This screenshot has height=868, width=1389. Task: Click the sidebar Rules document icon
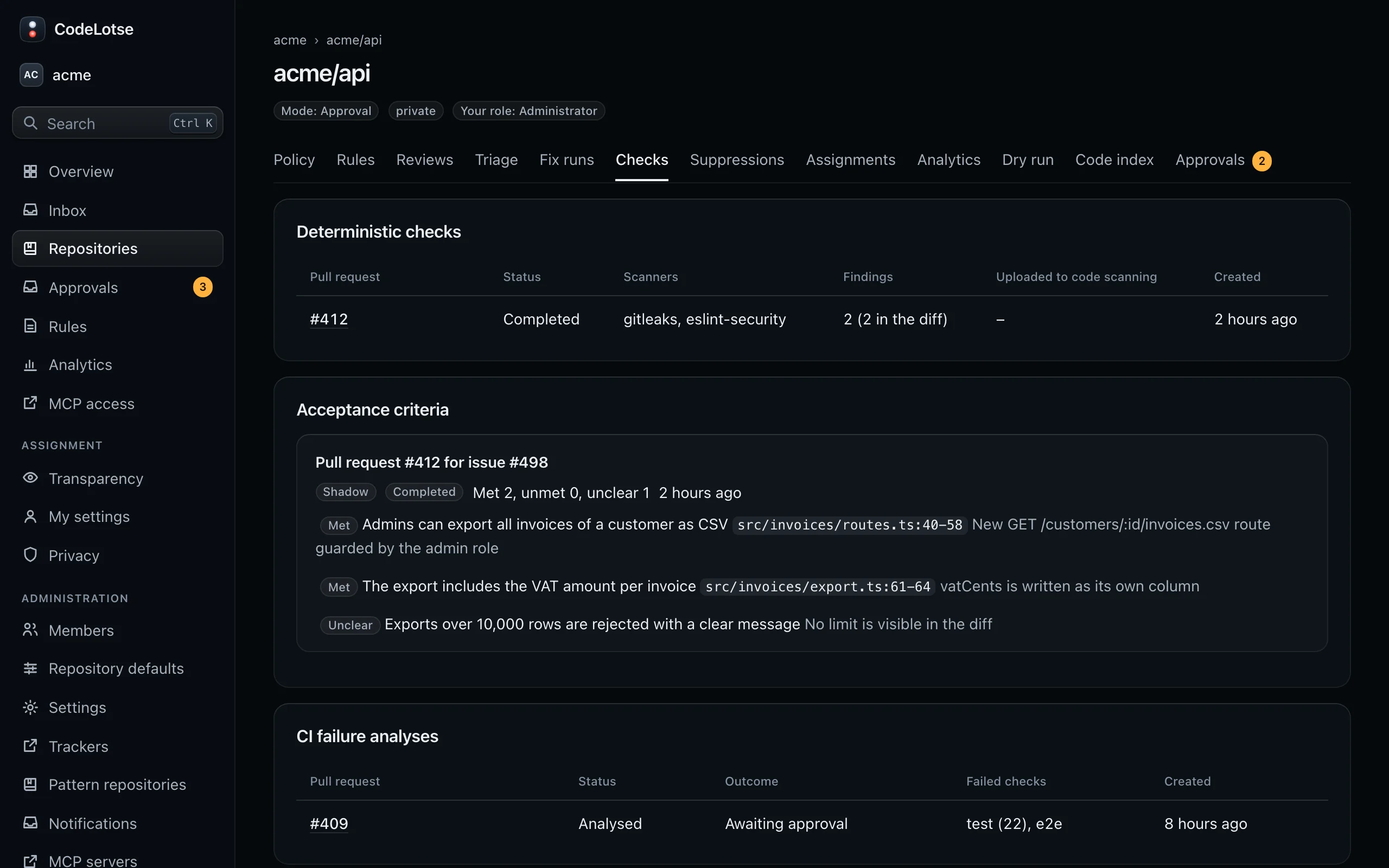point(30,326)
